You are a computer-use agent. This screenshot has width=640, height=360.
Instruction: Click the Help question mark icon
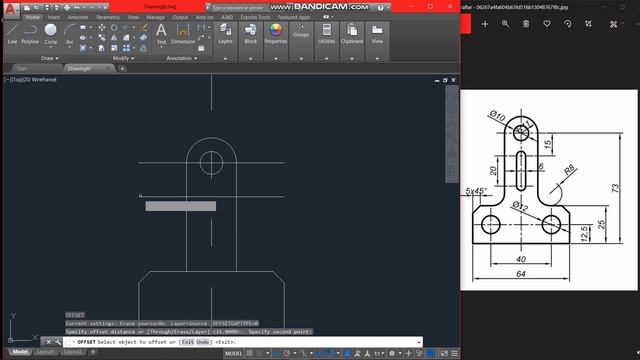point(380,7)
